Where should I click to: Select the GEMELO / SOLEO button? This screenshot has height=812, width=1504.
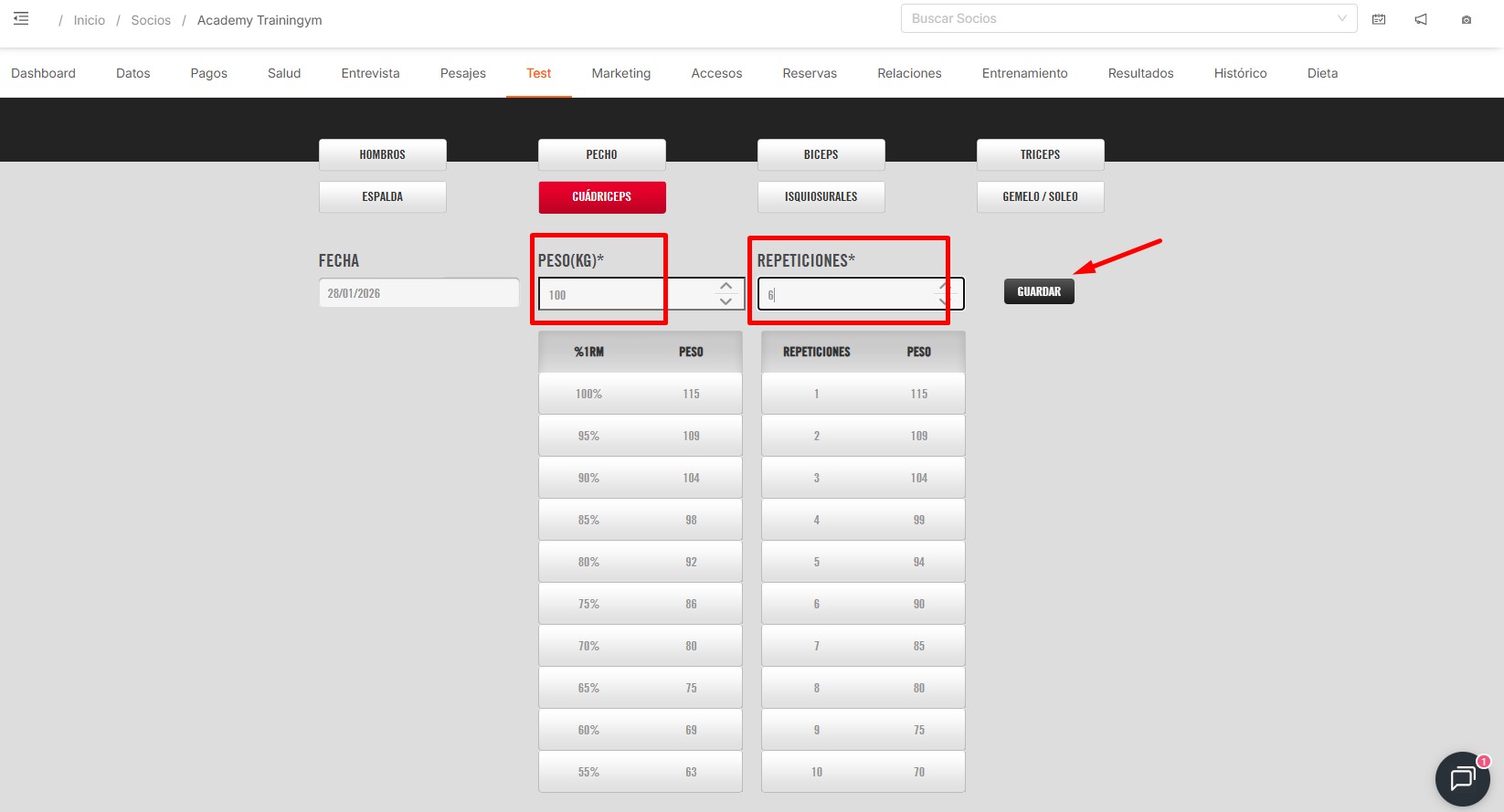1040,196
